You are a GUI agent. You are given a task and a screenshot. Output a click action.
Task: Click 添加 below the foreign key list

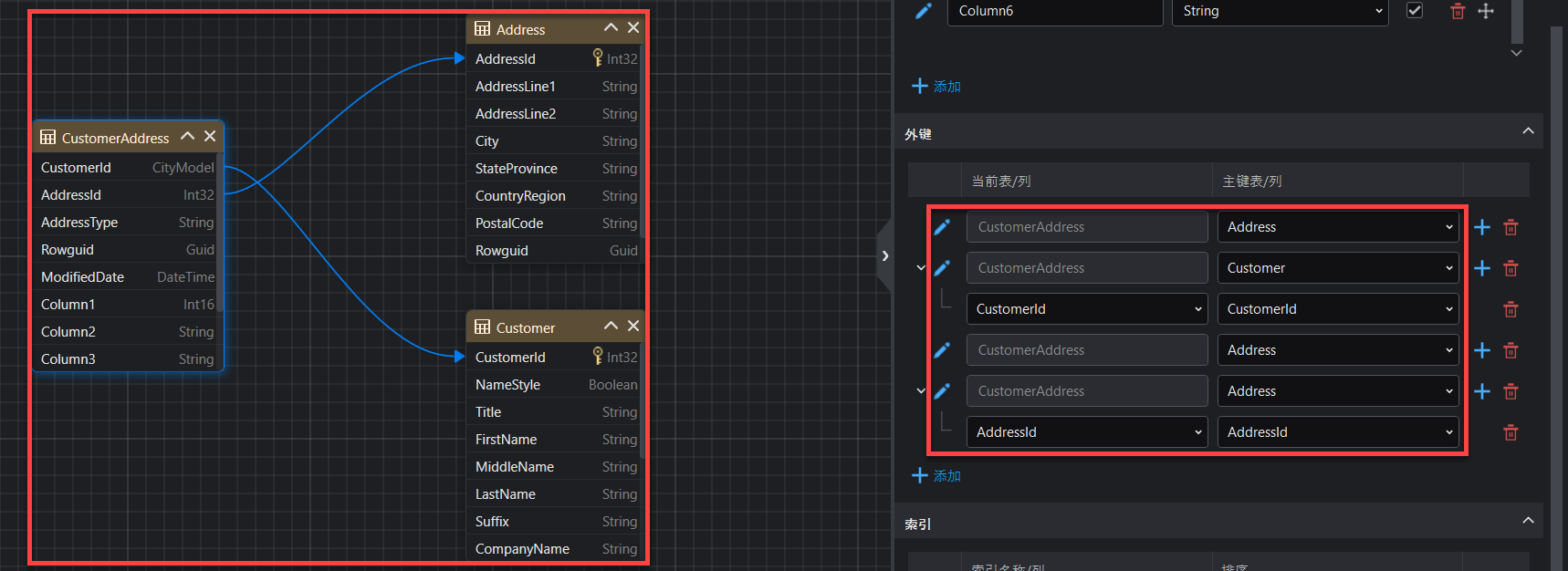[936, 476]
